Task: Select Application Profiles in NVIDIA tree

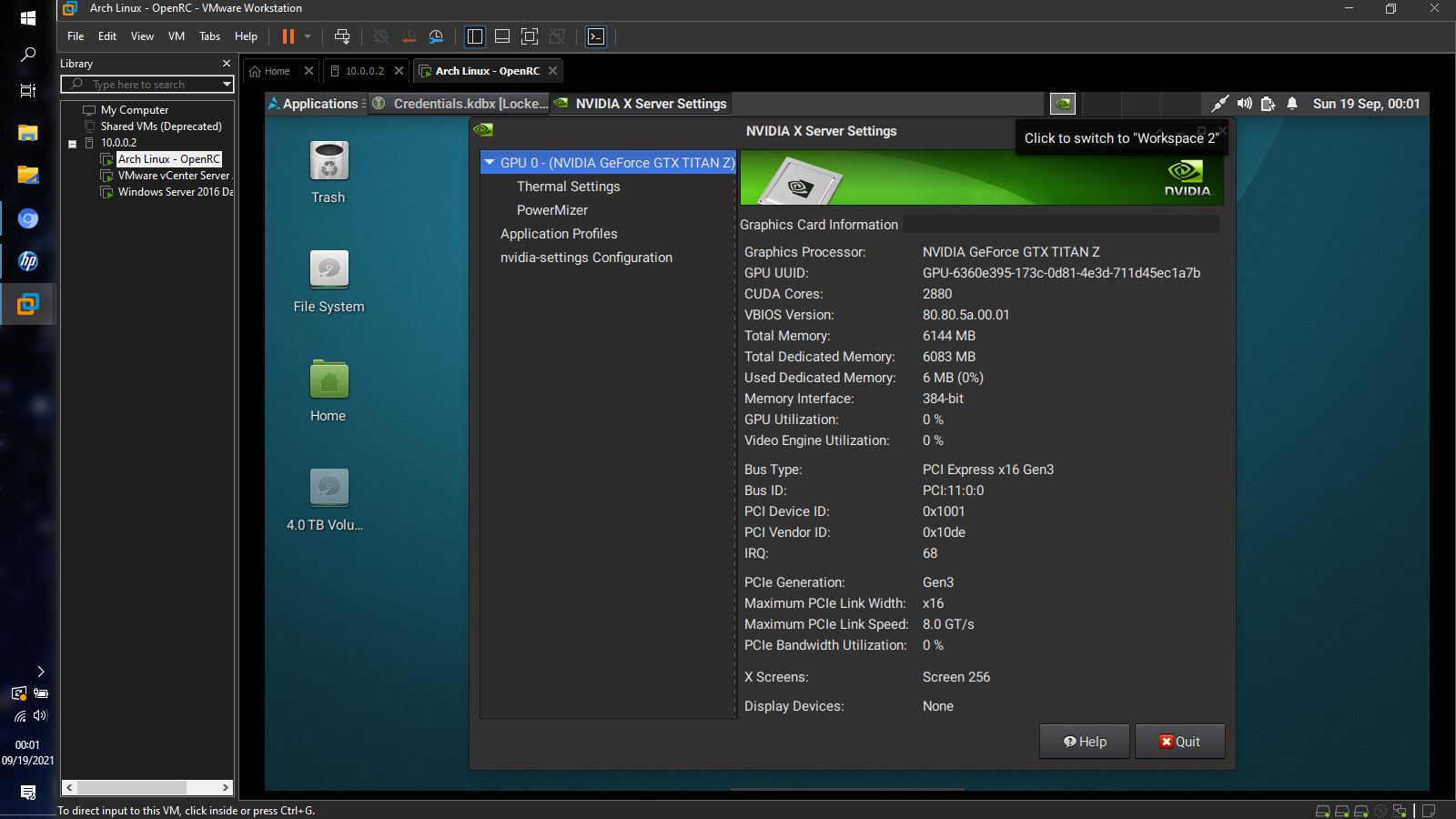Action: click(x=559, y=234)
